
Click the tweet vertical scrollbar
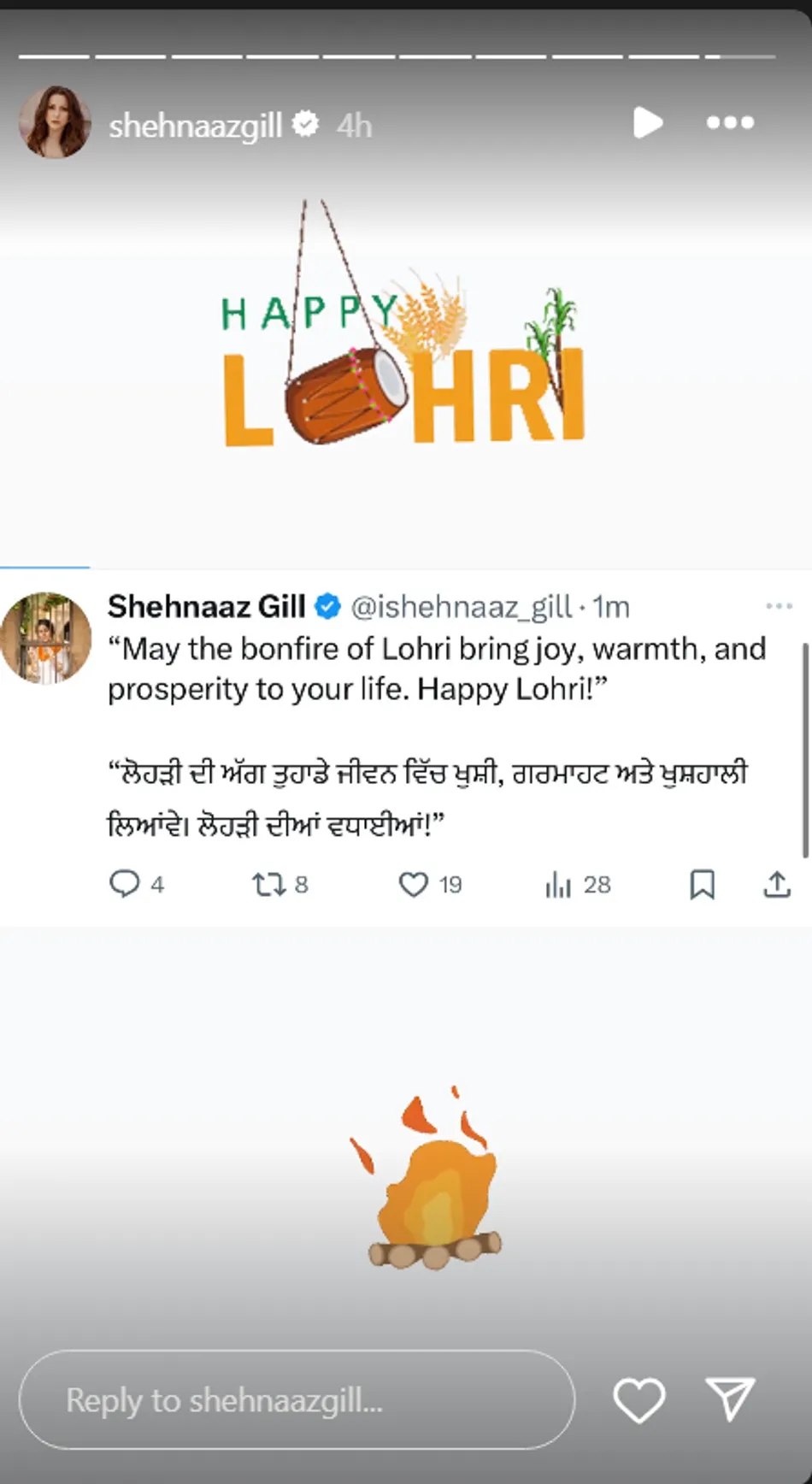[x=804, y=750]
